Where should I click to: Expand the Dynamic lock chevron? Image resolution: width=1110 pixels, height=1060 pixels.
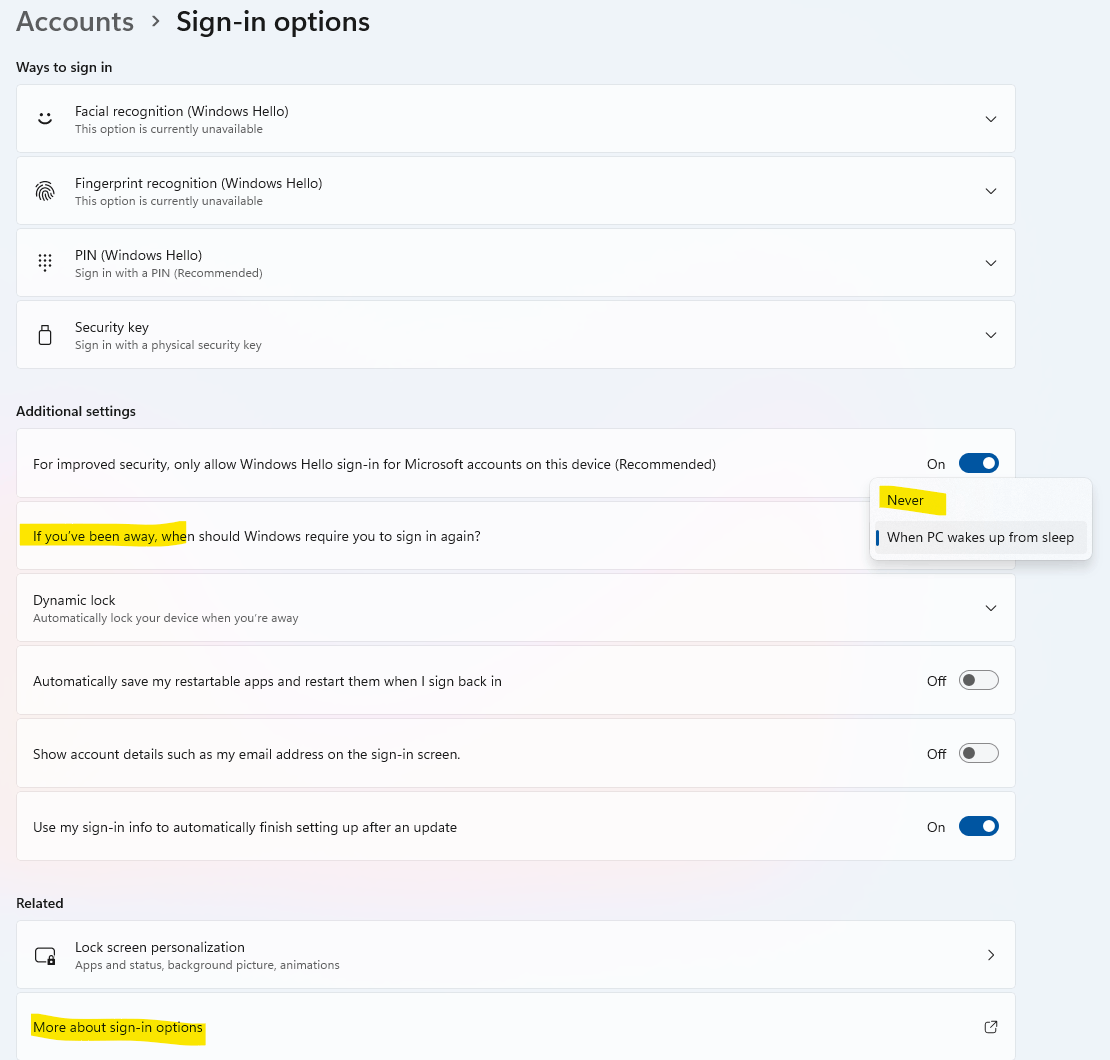point(991,608)
